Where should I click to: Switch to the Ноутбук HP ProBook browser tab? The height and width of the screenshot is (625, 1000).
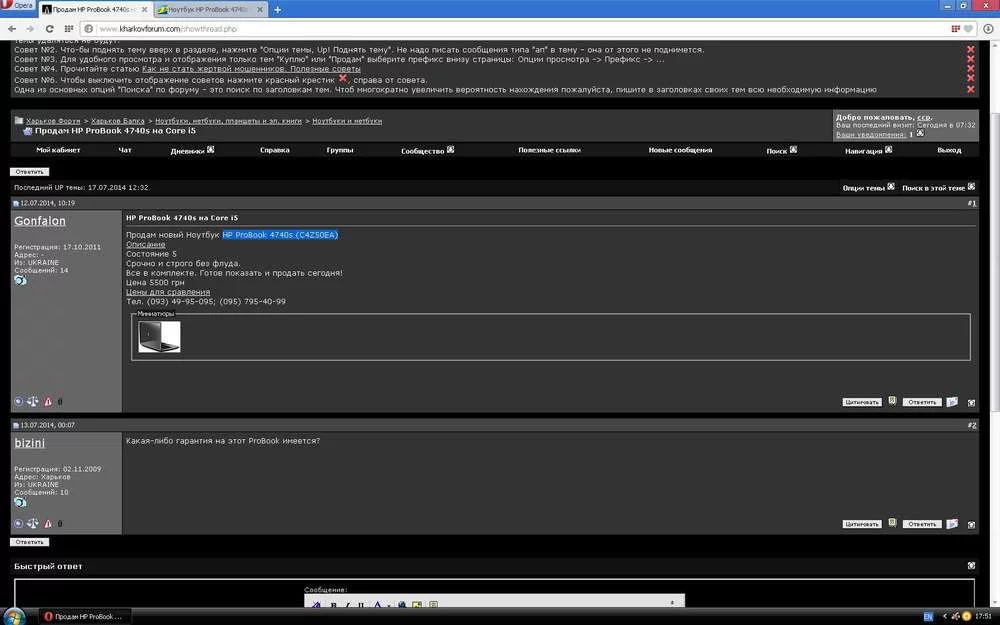[x=209, y=10]
